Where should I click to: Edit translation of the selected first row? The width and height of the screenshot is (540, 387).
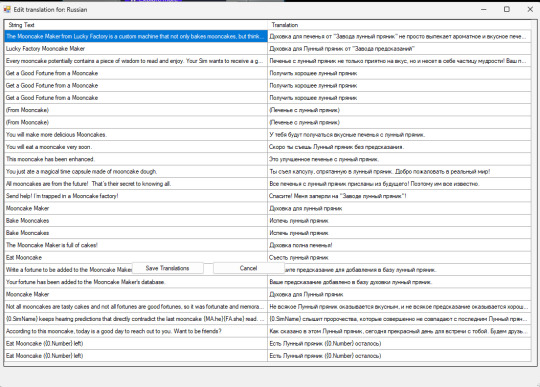(x=399, y=36)
